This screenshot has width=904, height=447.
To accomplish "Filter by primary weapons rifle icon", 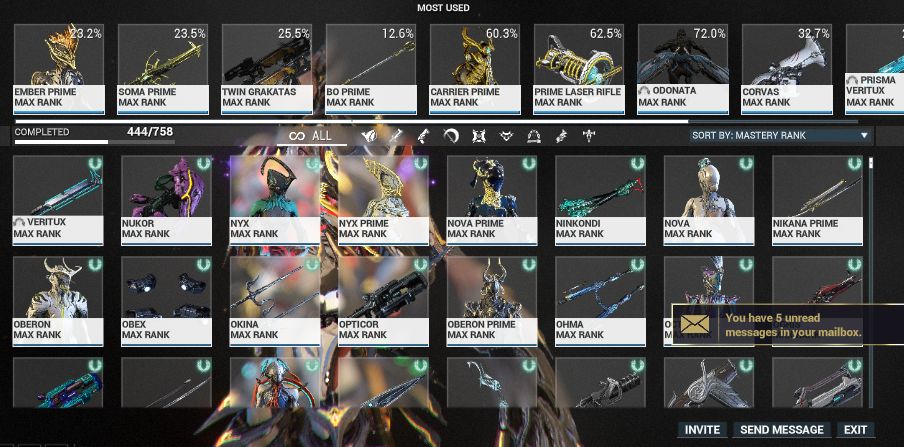I will [396, 136].
